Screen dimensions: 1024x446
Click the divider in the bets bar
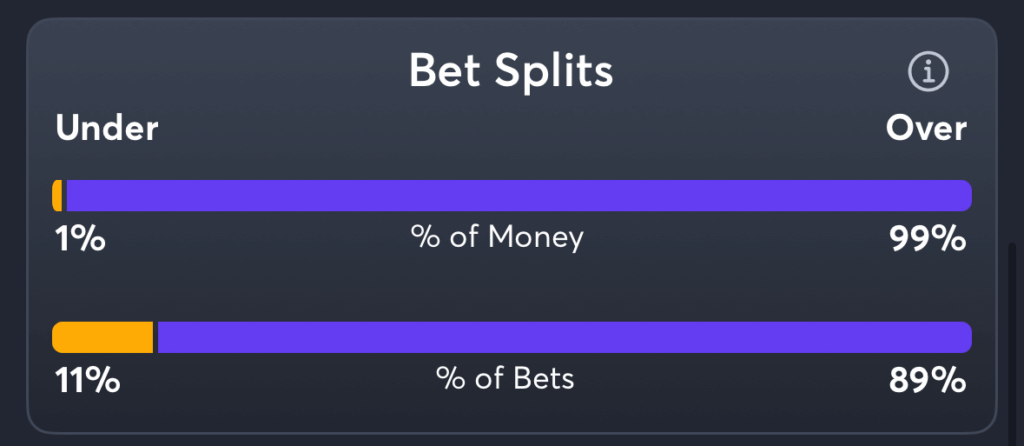point(155,337)
